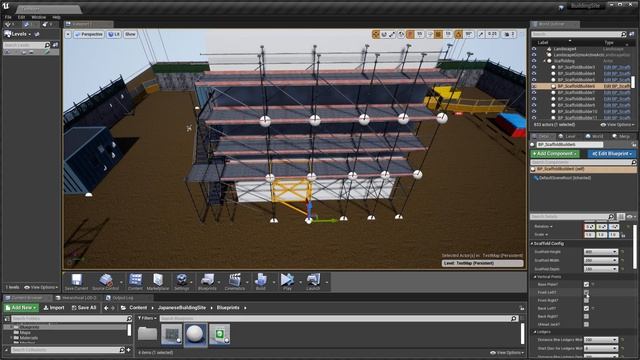Open the File menu
Image resolution: width=640 pixels, height=360 pixels.
pyautogui.click(x=8, y=17)
